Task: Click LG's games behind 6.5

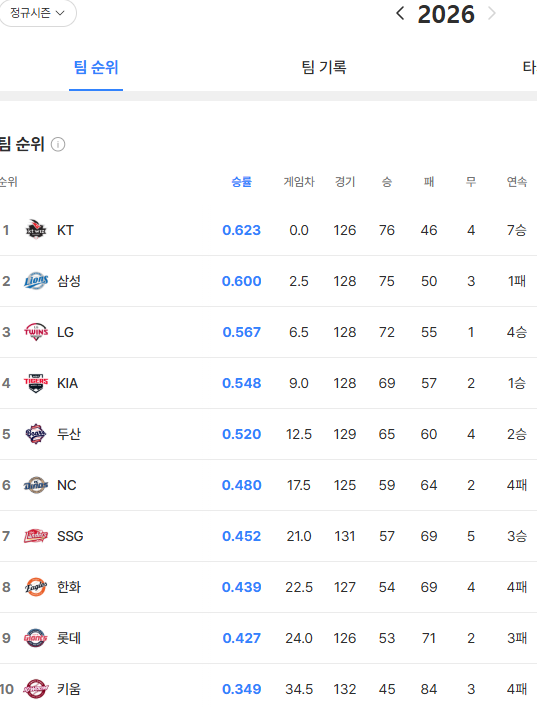Action: pos(299,332)
